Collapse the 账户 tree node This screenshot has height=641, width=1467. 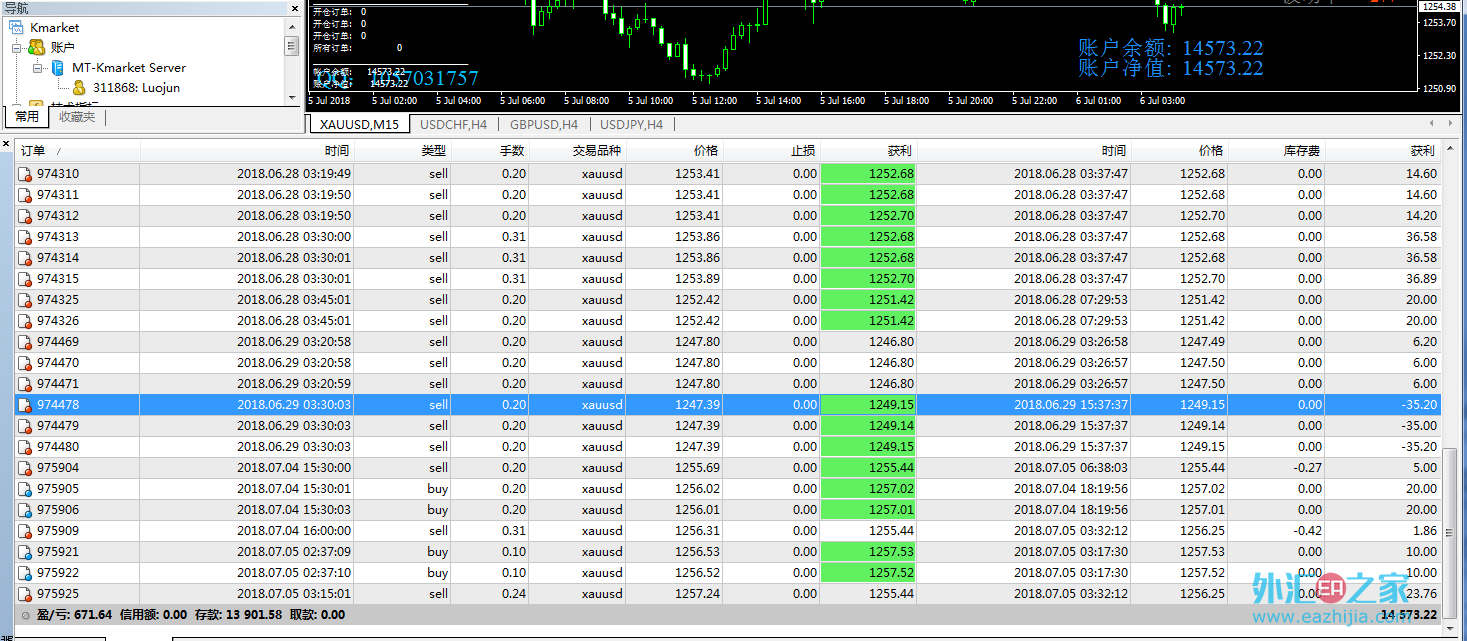click(x=17, y=47)
